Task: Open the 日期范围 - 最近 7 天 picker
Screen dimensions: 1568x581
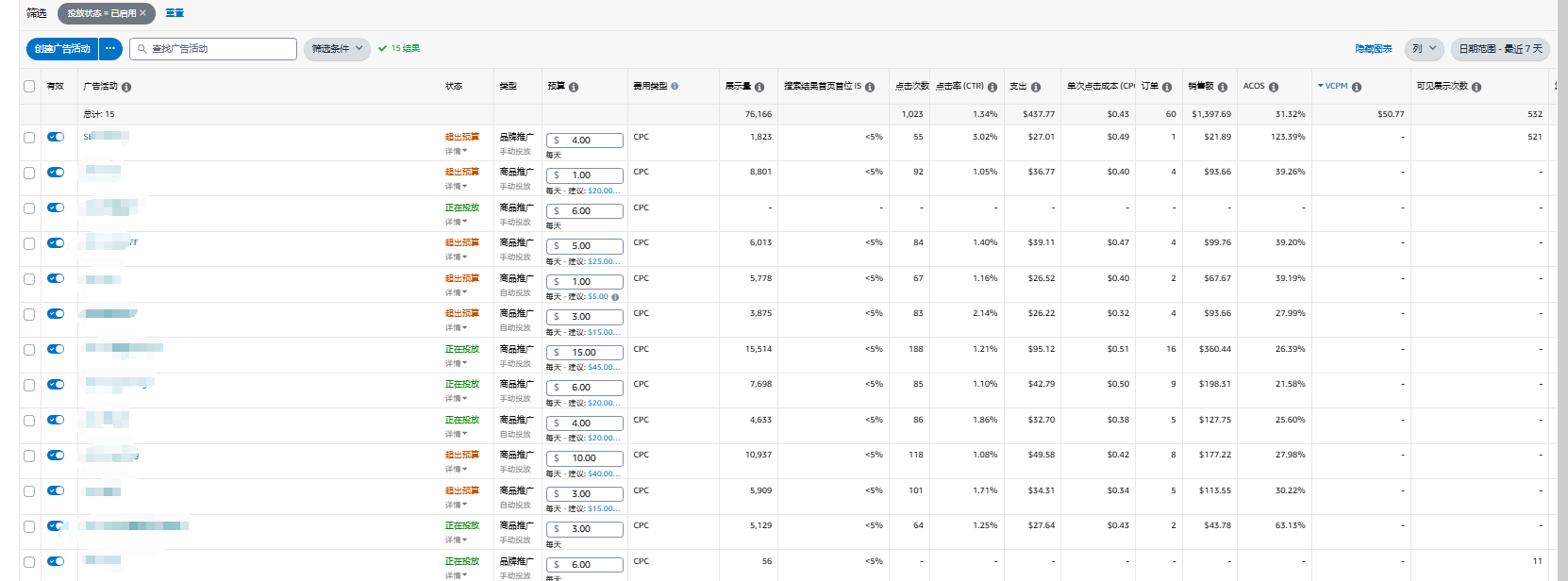Action: coord(1500,48)
